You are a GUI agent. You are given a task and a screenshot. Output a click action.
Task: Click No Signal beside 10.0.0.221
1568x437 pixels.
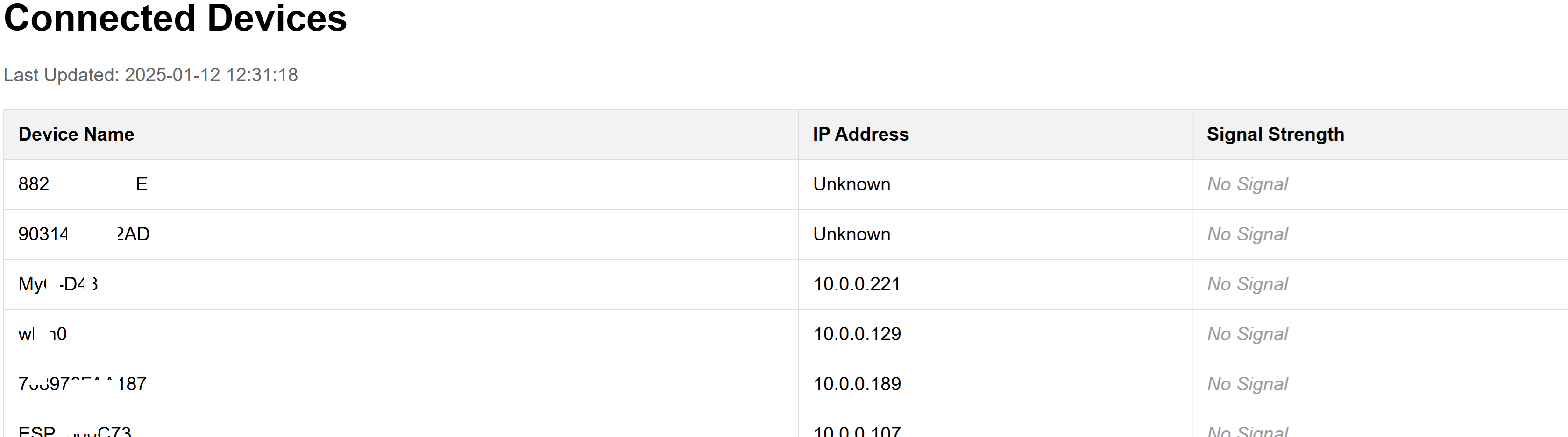click(1247, 283)
